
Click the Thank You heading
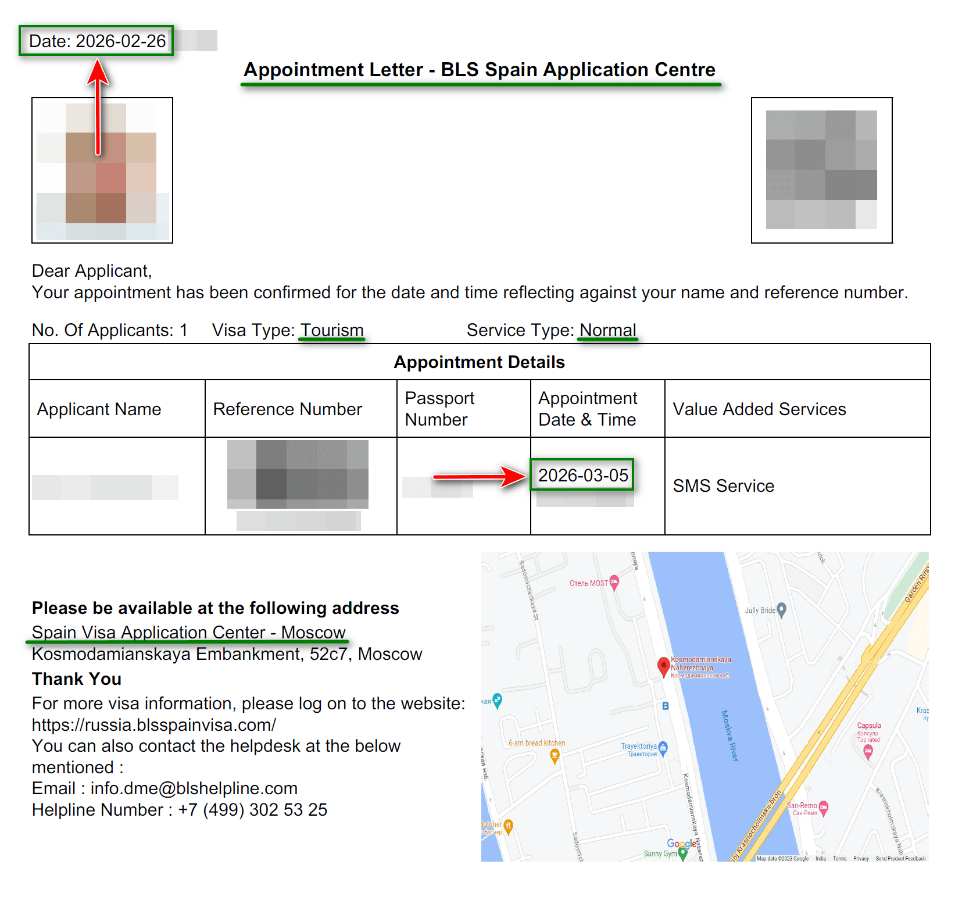77,679
